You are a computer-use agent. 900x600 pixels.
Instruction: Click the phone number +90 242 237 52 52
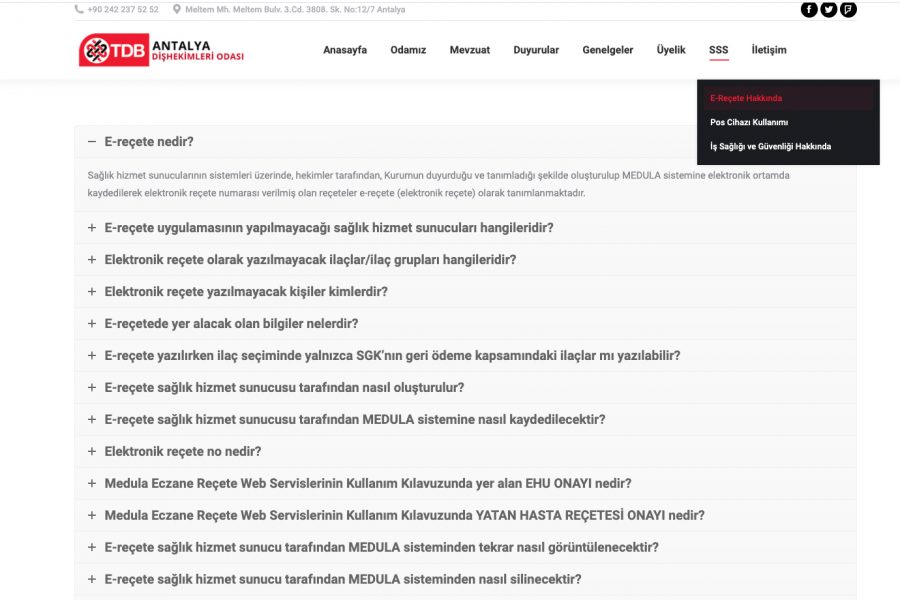pyautogui.click(x=122, y=10)
